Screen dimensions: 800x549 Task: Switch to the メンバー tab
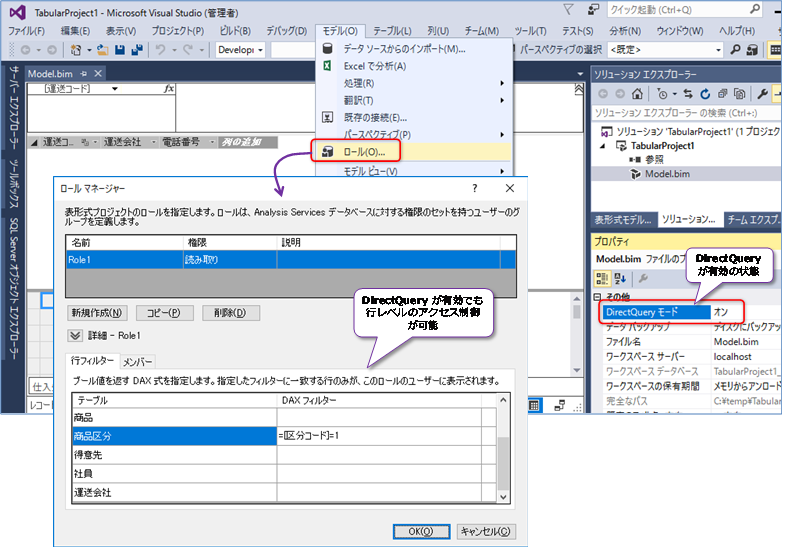click(x=137, y=362)
